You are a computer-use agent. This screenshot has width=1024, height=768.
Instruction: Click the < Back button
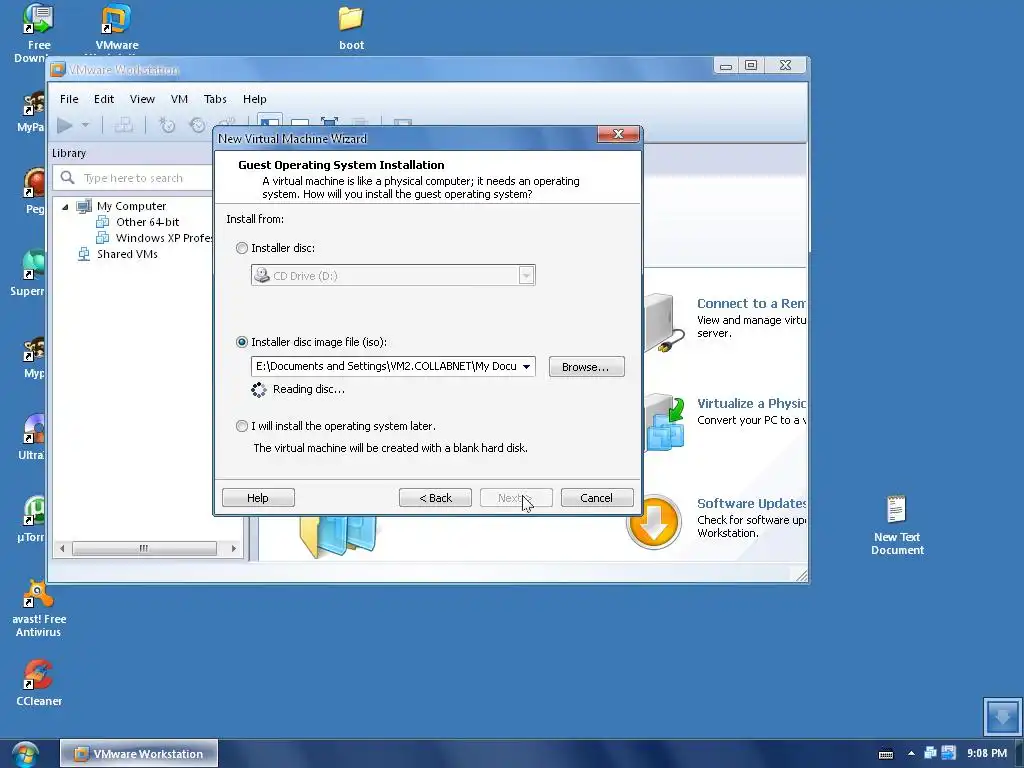[x=435, y=498]
